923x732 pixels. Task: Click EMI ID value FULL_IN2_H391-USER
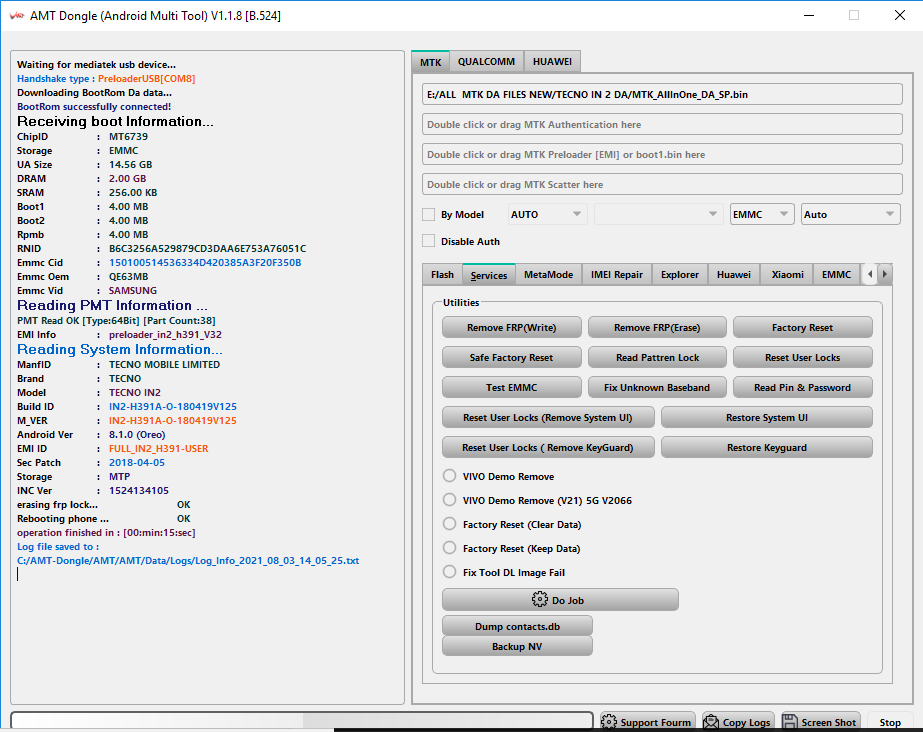pos(158,448)
